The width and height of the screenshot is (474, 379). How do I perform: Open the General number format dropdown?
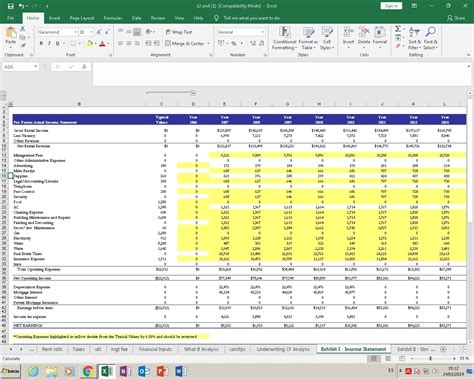click(x=263, y=32)
